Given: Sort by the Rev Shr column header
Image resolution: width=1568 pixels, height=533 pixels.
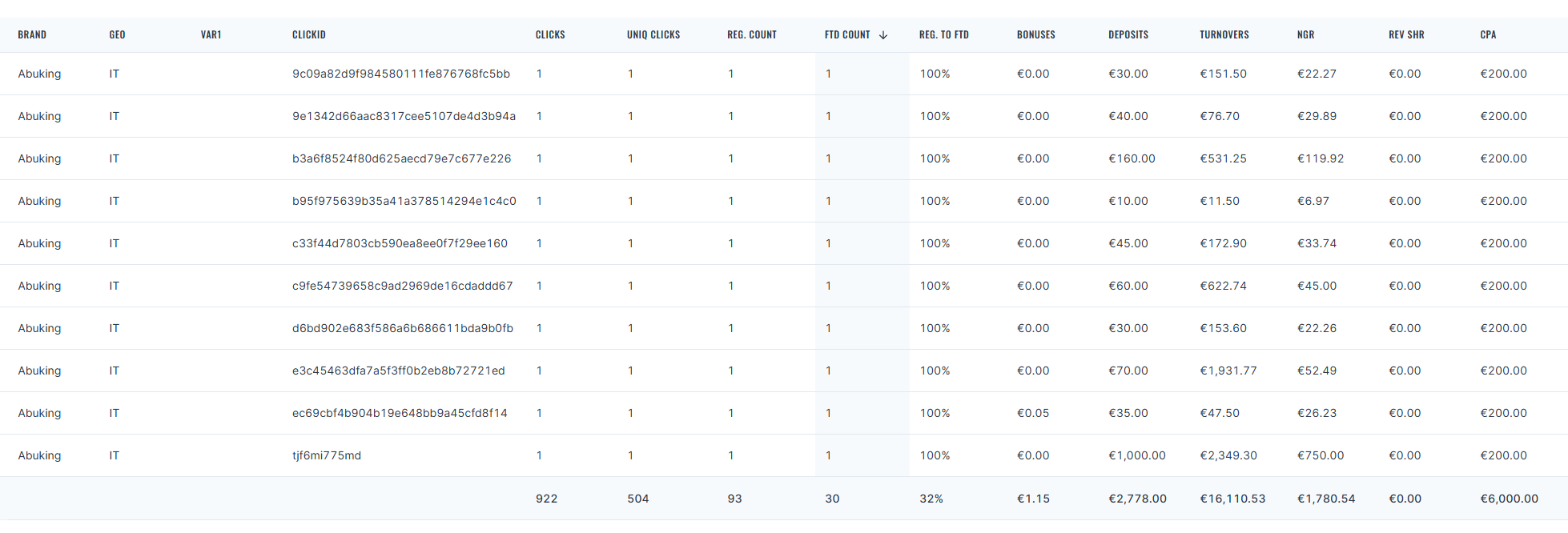Looking at the screenshot, I should coord(1406,35).
